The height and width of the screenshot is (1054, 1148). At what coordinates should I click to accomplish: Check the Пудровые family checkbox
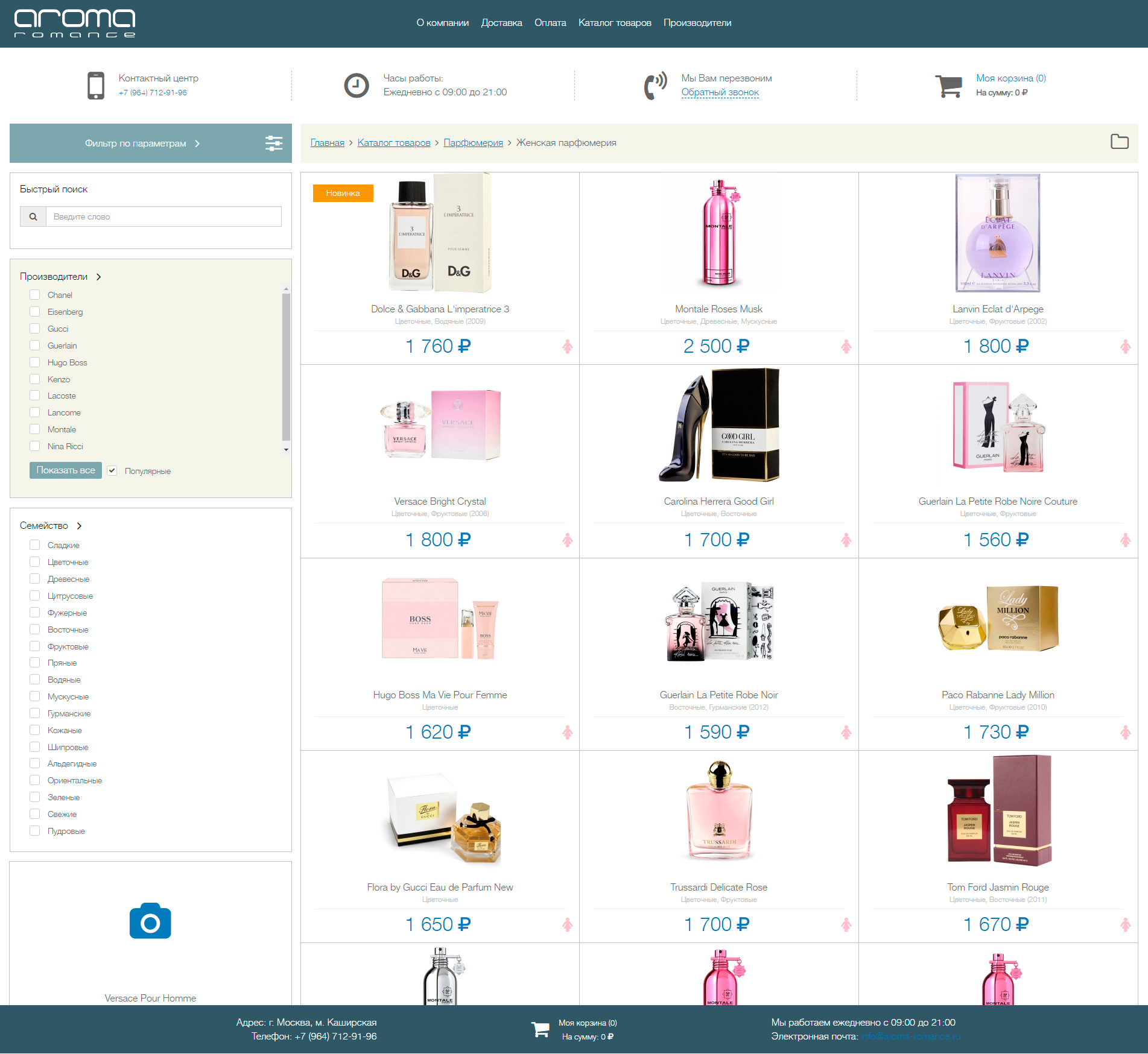pos(35,831)
